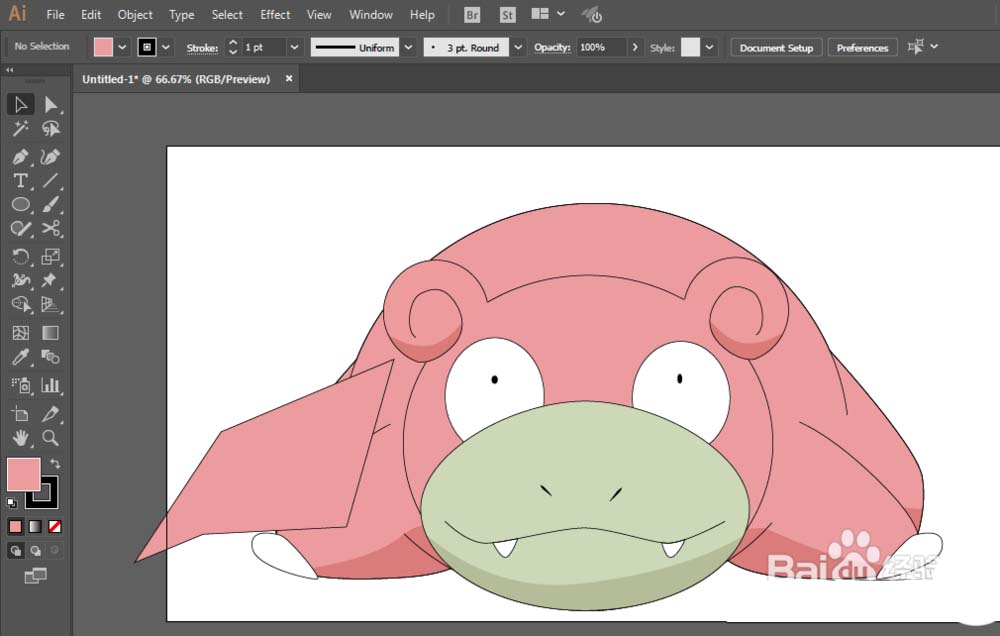1000x636 pixels.
Task: Select the Paintbrush tool
Action: (x=50, y=205)
